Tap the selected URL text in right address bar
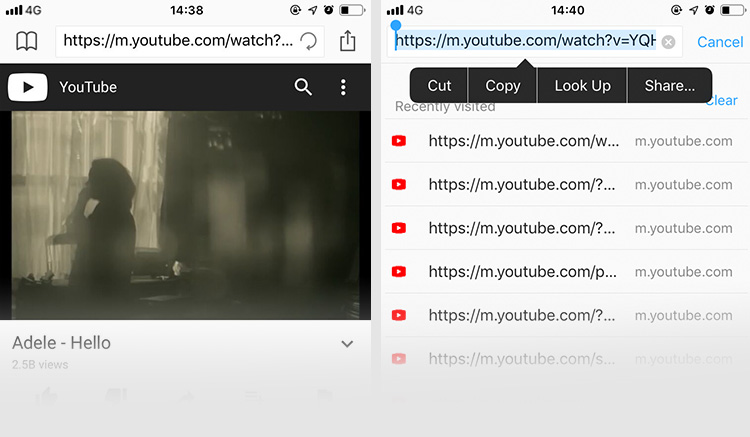 coord(526,41)
